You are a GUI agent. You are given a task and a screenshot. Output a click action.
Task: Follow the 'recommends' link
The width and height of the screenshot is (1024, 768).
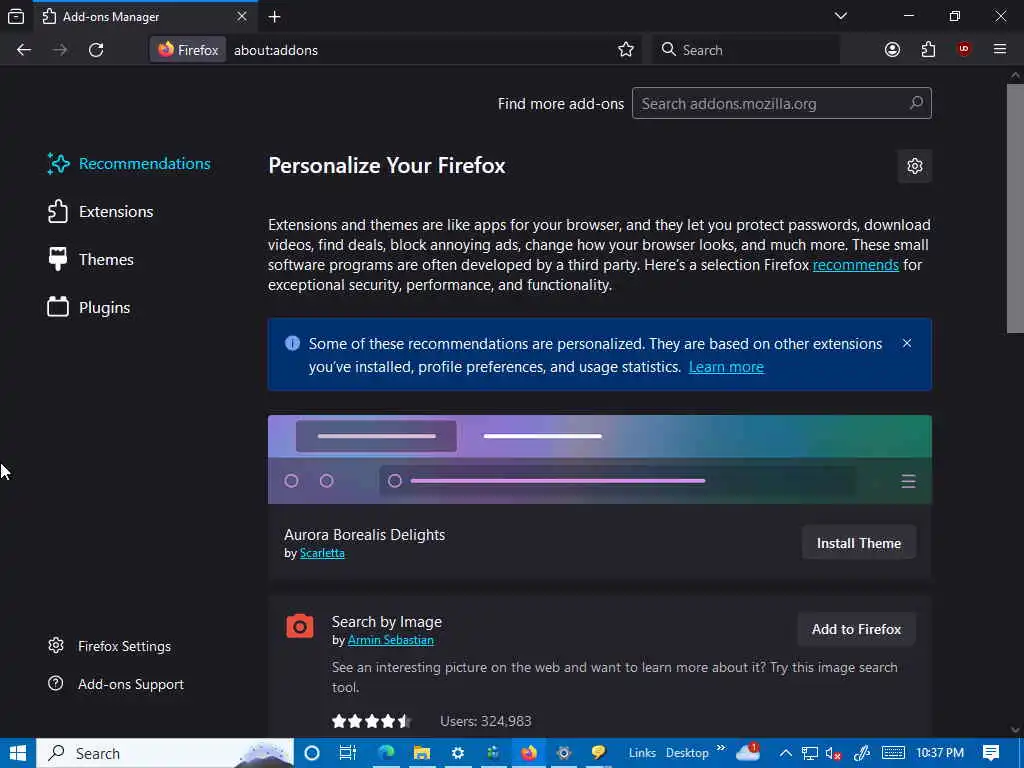[856, 265]
